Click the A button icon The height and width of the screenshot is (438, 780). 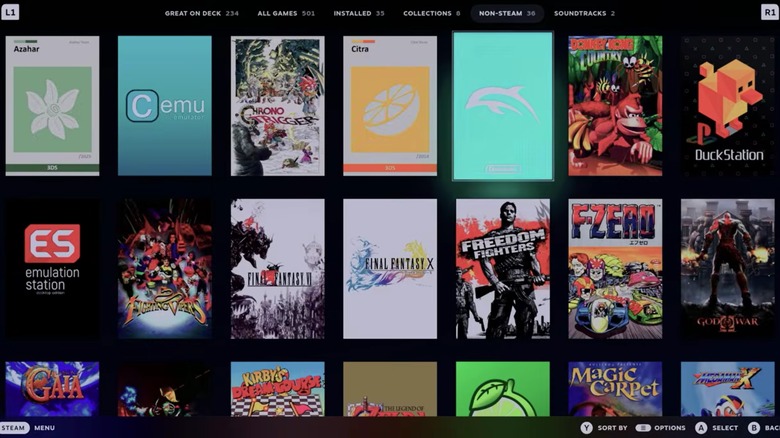click(x=701, y=428)
